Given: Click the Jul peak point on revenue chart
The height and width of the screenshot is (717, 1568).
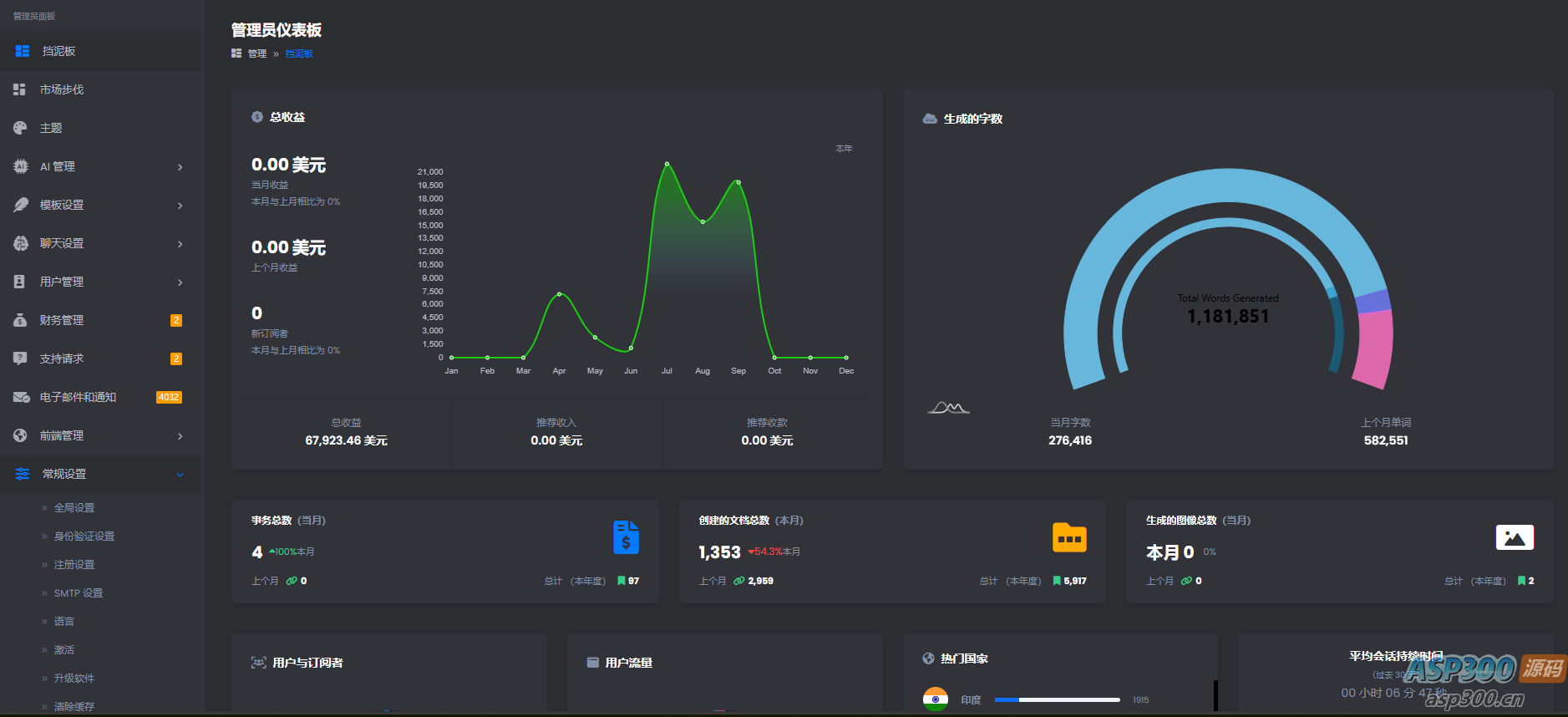Looking at the screenshot, I should pos(667,164).
